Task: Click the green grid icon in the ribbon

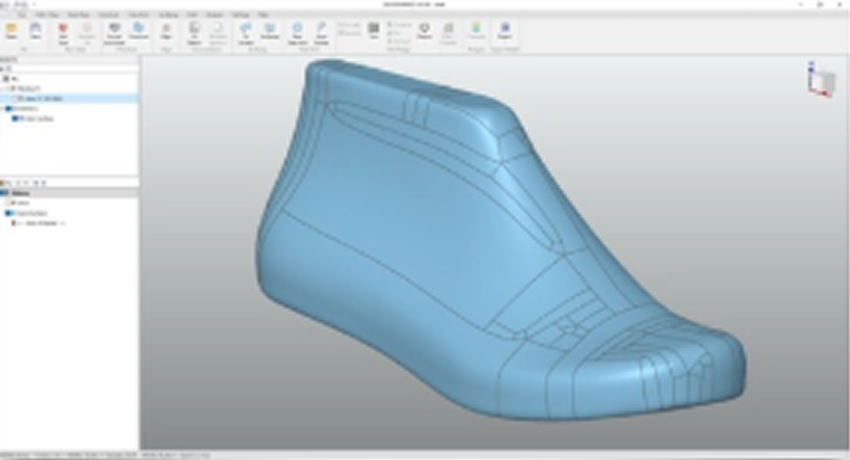Action: pos(373,30)
